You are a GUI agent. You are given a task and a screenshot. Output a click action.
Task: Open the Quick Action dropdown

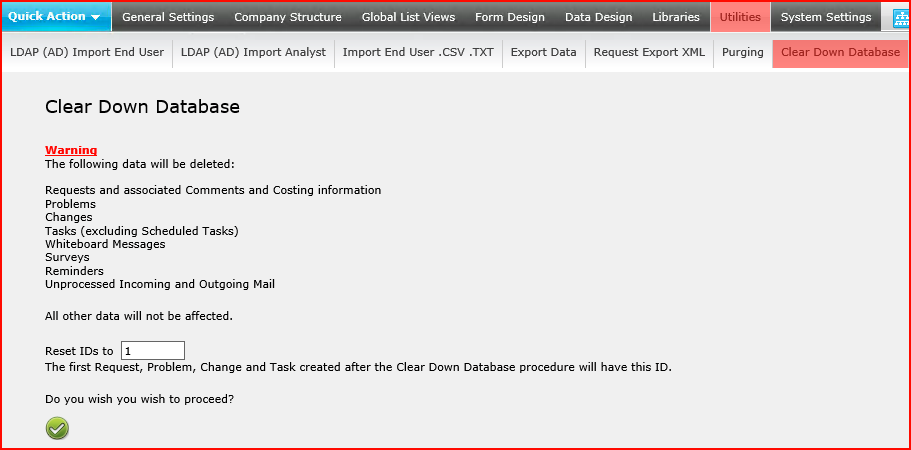click(x=56, y=17)
